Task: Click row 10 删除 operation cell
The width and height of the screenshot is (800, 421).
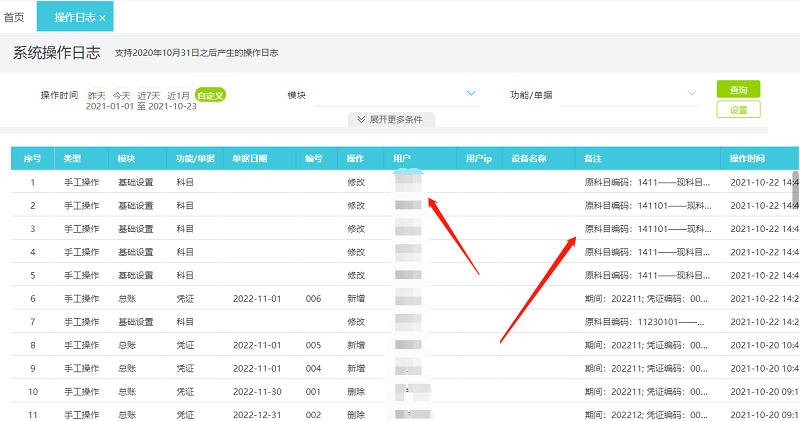Action: (x=356, y=392)
